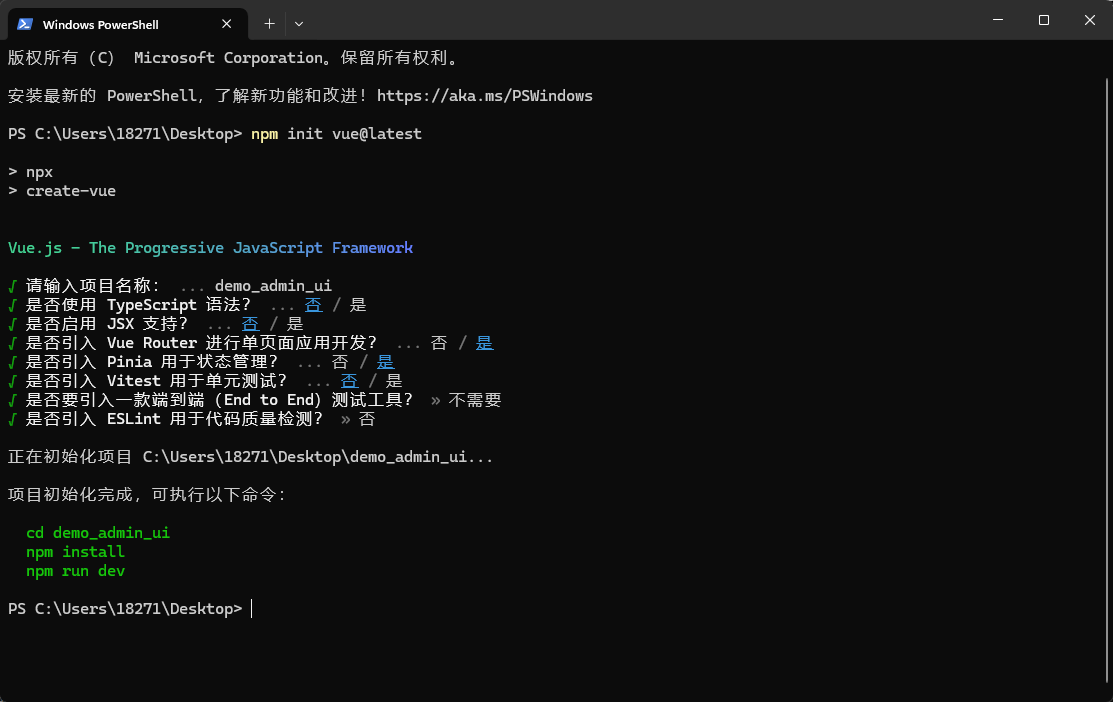Click the checkmark beside the Pinia prompt
The width and height of the screenshot is (1113, 702).
click(10, 361)
